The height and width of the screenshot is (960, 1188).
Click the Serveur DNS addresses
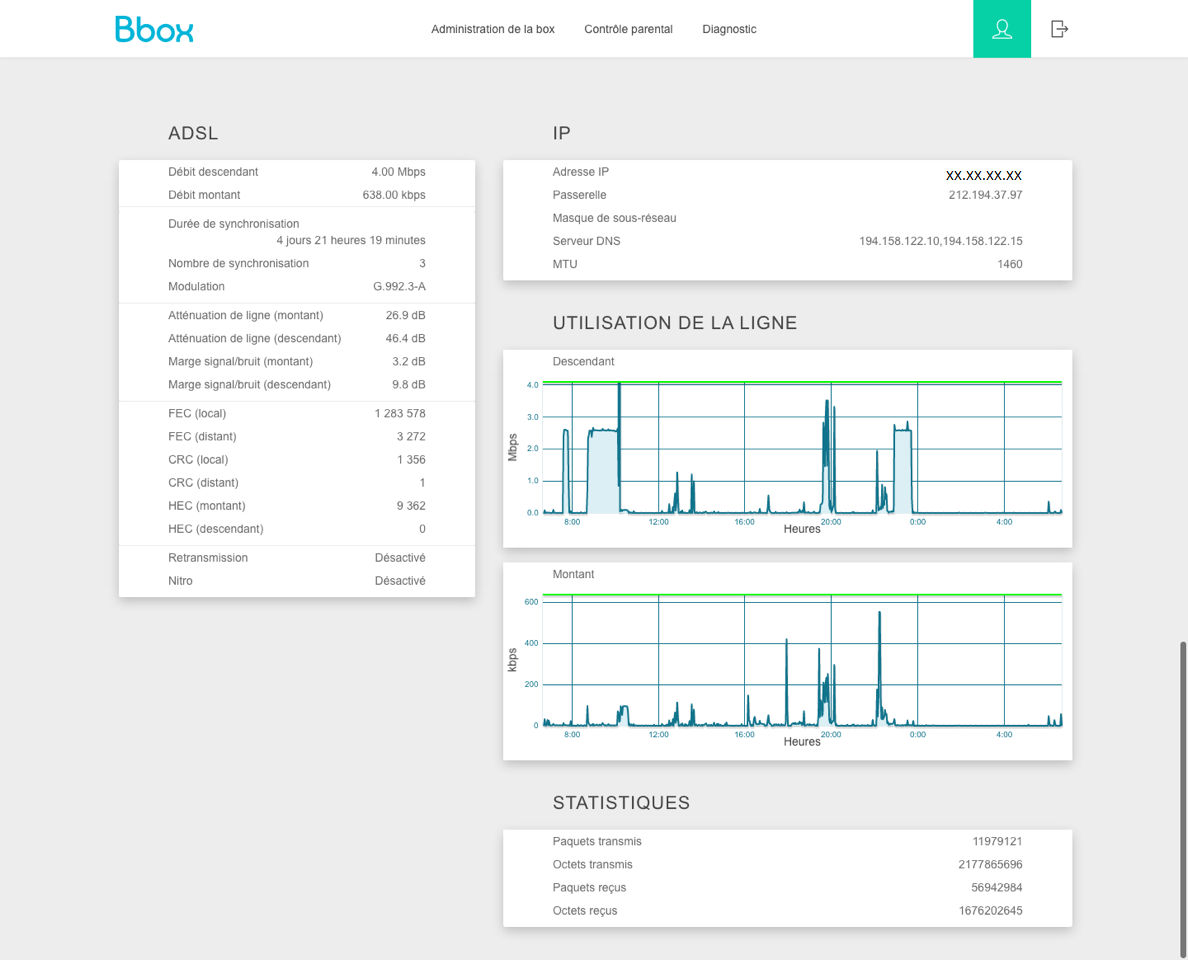940,241
